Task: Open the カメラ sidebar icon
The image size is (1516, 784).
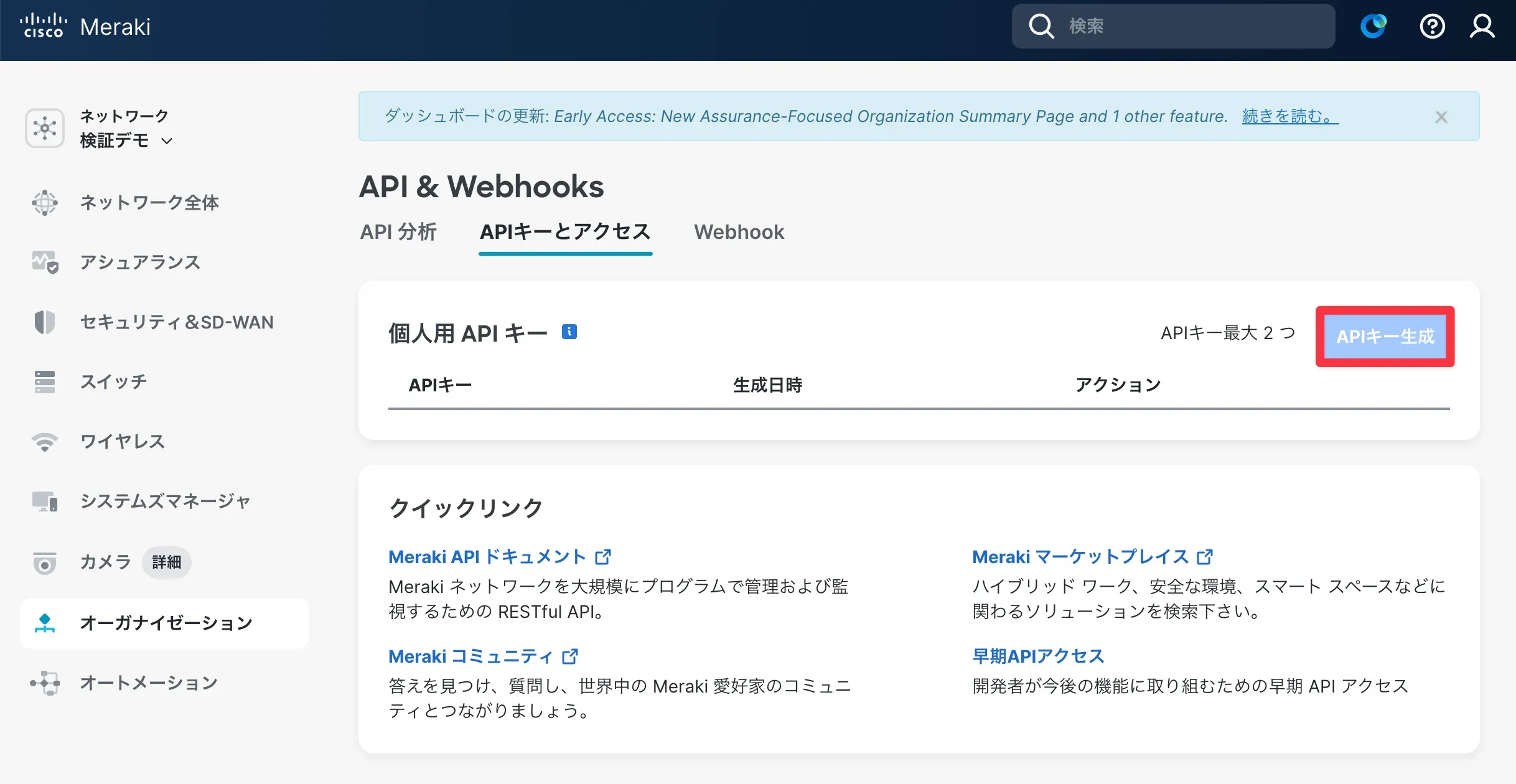Action: [x=45, y=562]
